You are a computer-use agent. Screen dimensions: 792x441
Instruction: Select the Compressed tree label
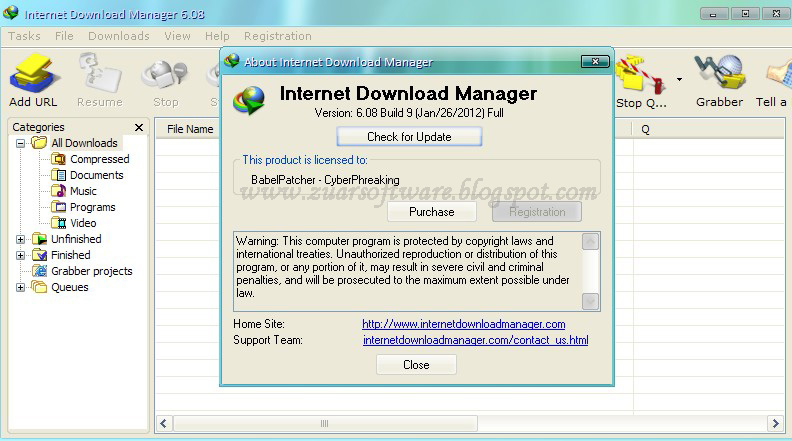[100, 159]
